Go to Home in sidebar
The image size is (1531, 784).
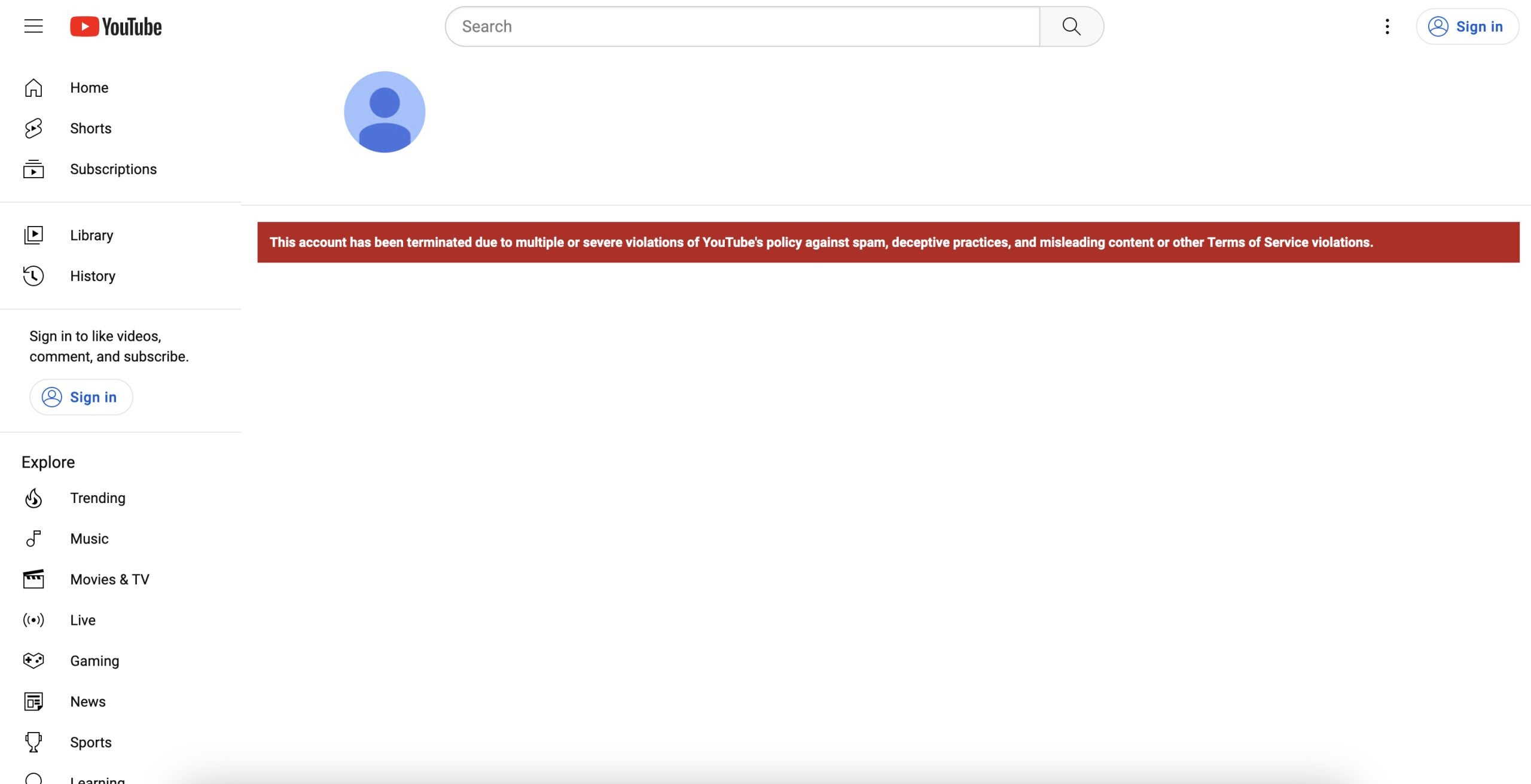point(89,88)
